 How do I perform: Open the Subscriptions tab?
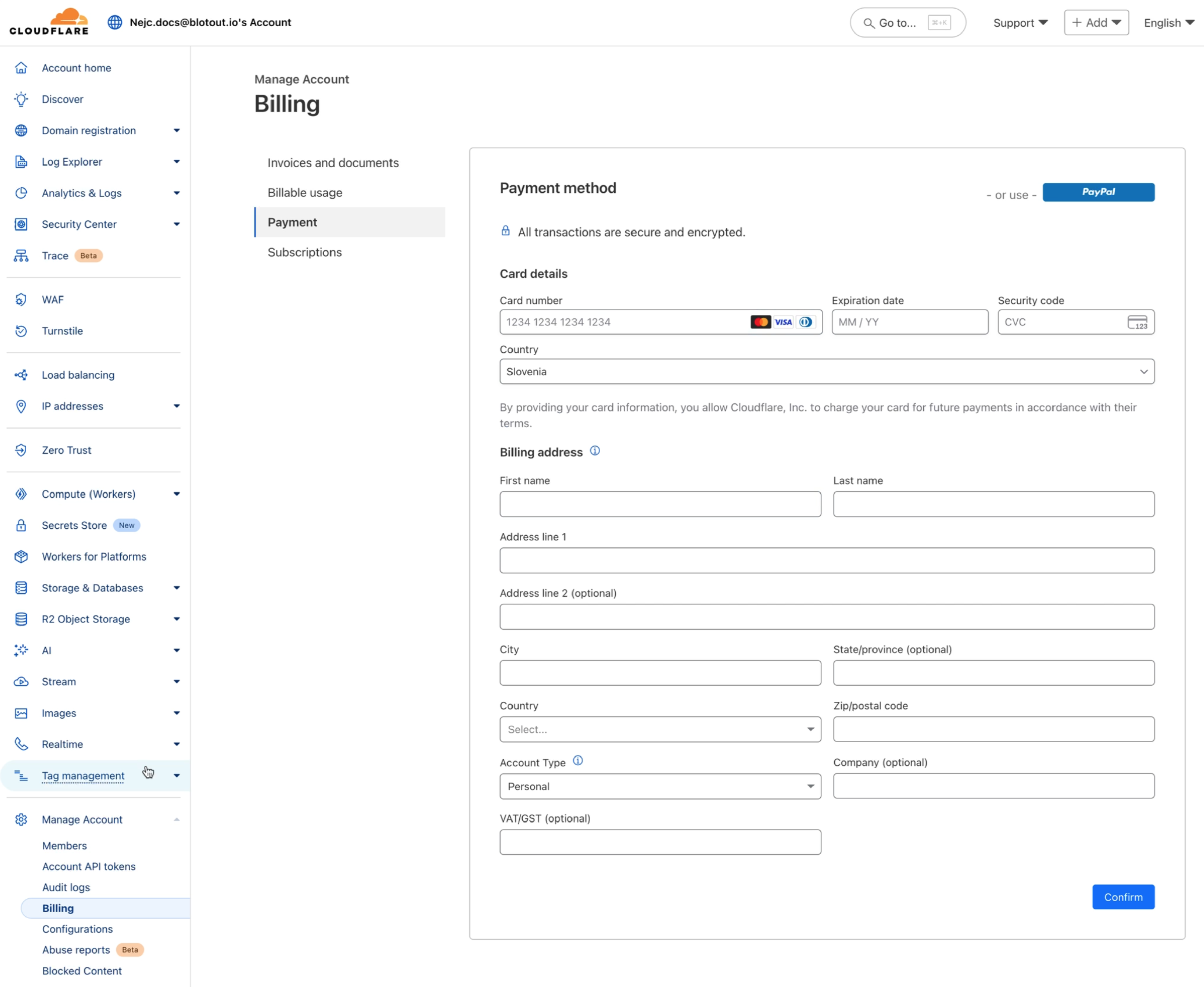pos(304,252)
